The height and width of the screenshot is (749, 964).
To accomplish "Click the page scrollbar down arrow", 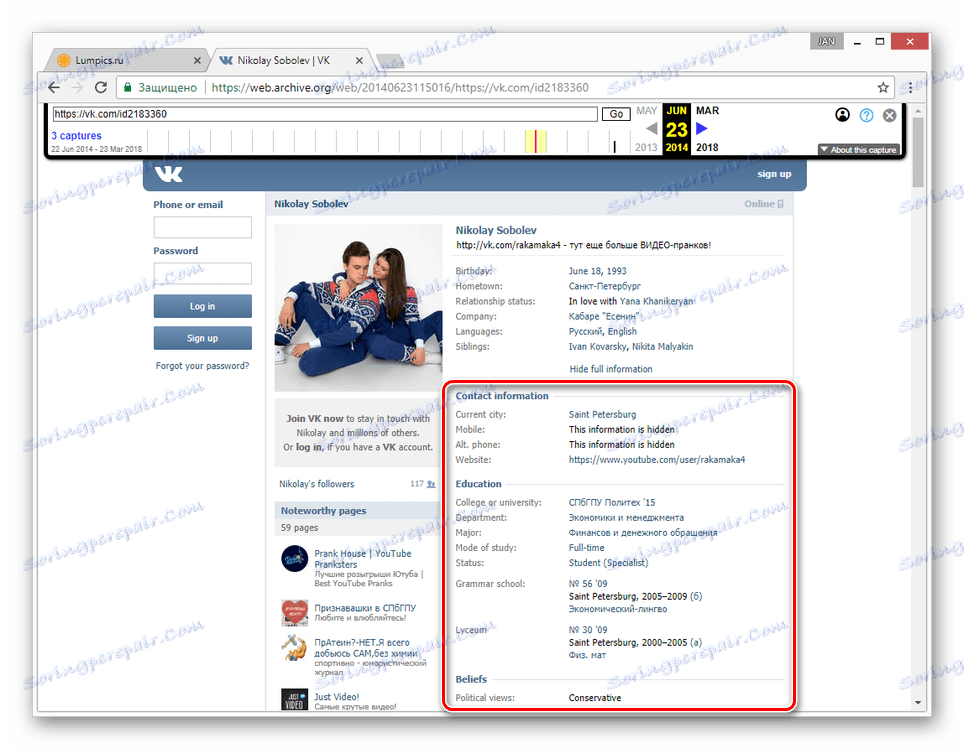I will 917,702.
